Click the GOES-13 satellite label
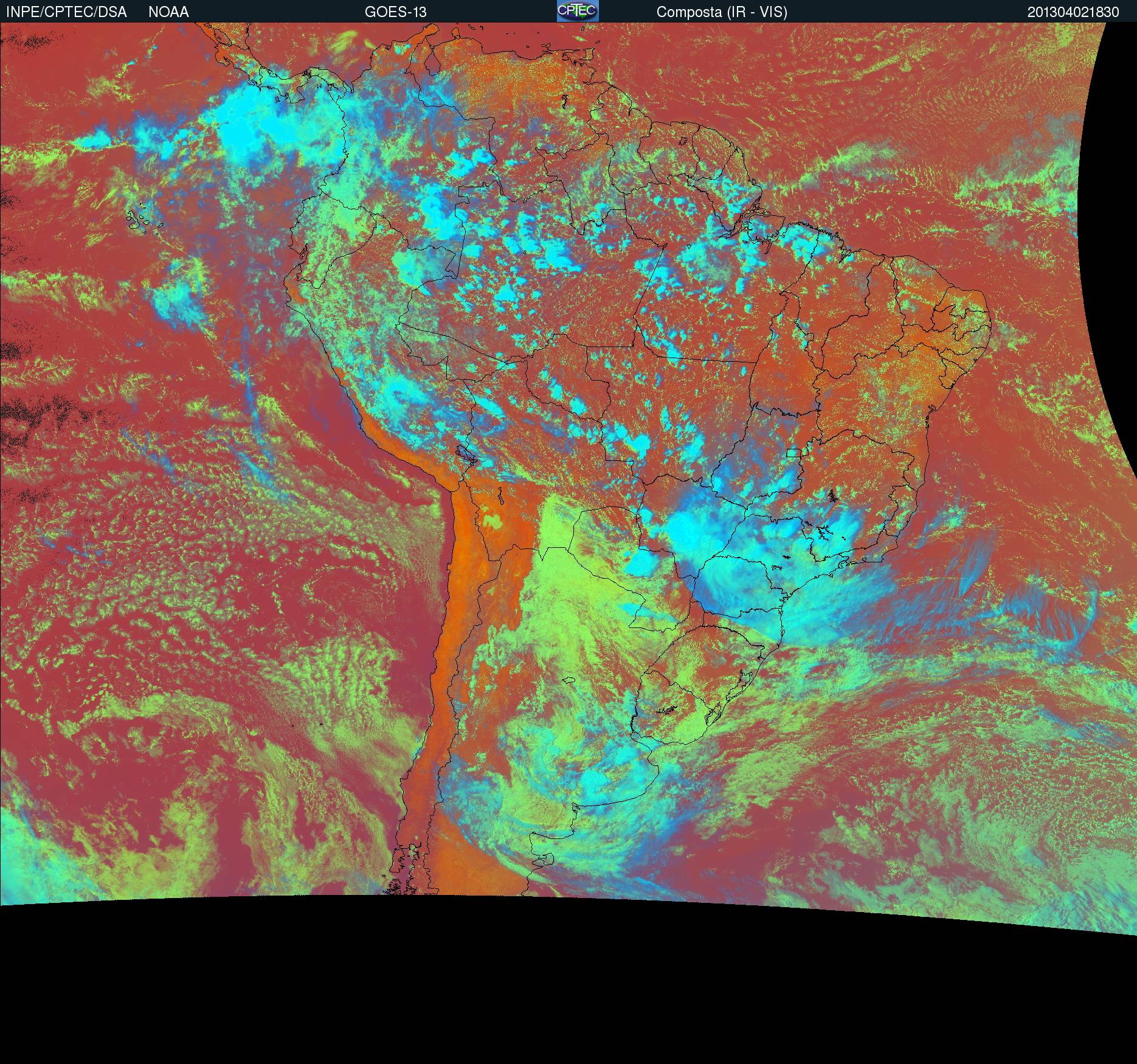The height and width of the screenshot is (1064, 1137). [395, 12]
